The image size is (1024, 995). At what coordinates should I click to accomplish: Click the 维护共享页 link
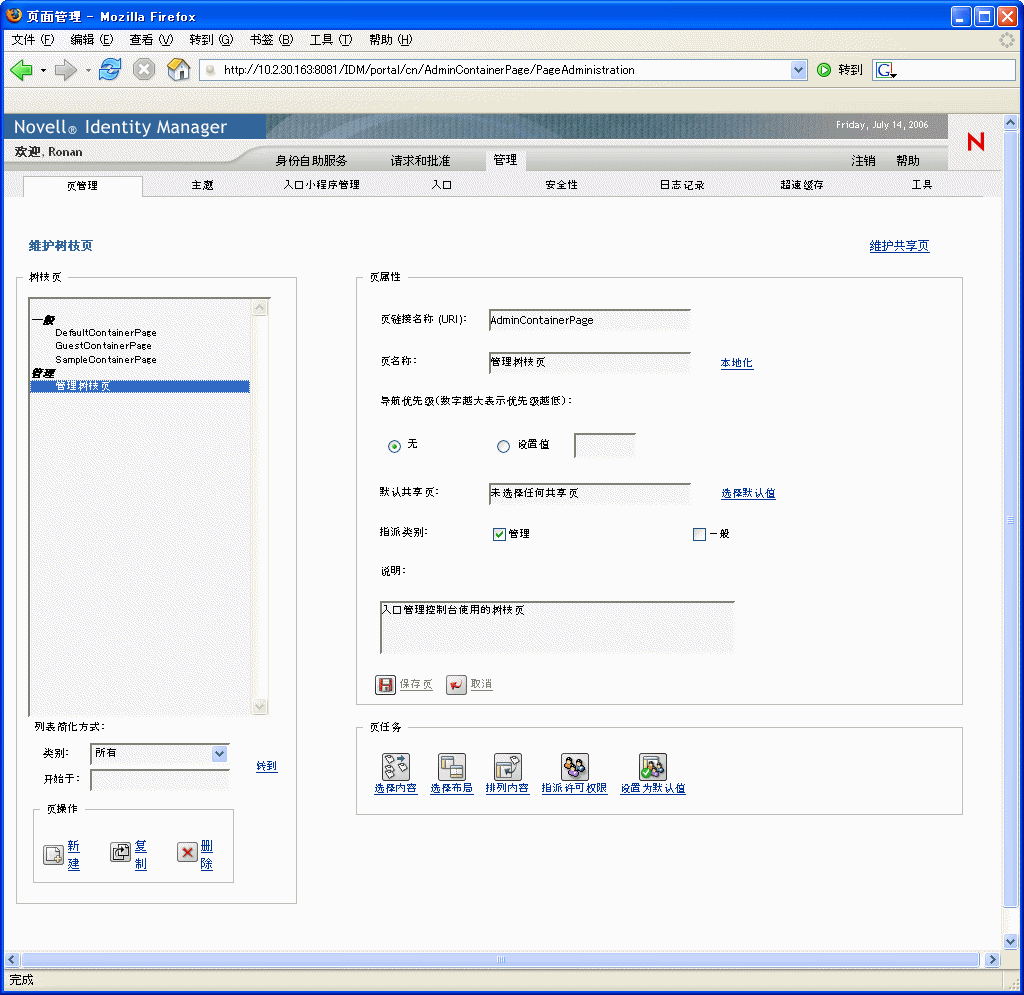899,244
